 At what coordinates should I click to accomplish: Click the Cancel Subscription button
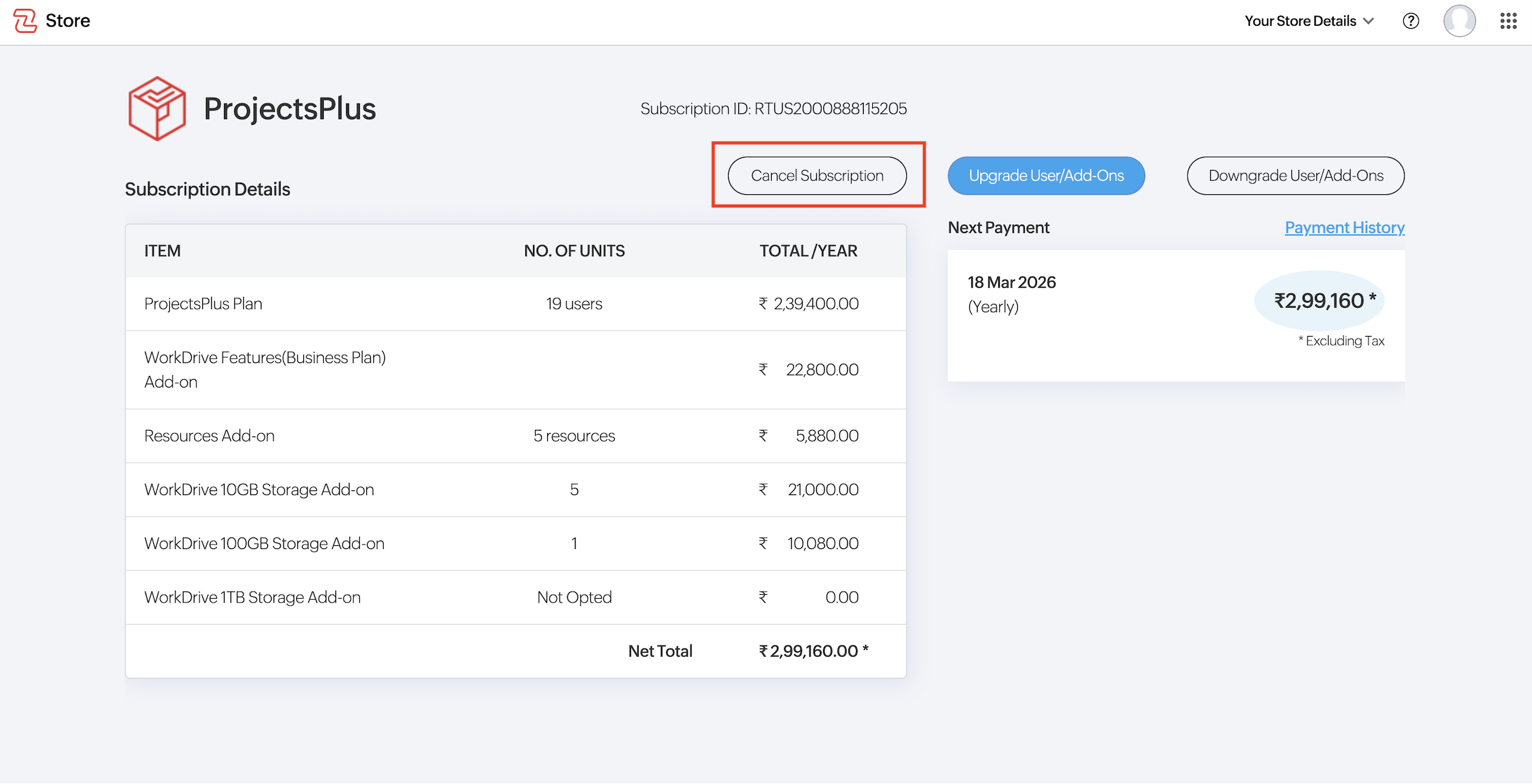[x=817, y=176]
